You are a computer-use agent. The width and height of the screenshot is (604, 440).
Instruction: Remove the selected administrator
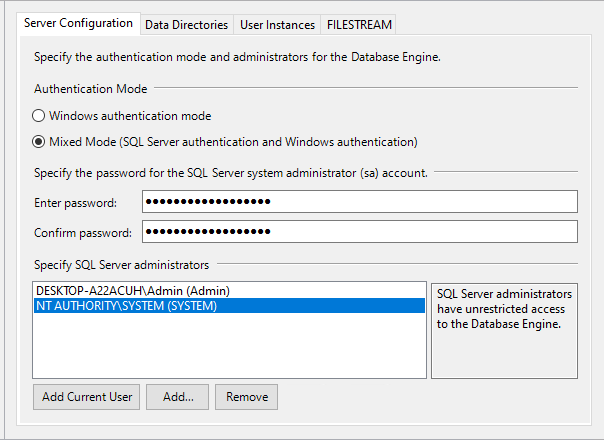pyautogui.click(x=247, y=397)
